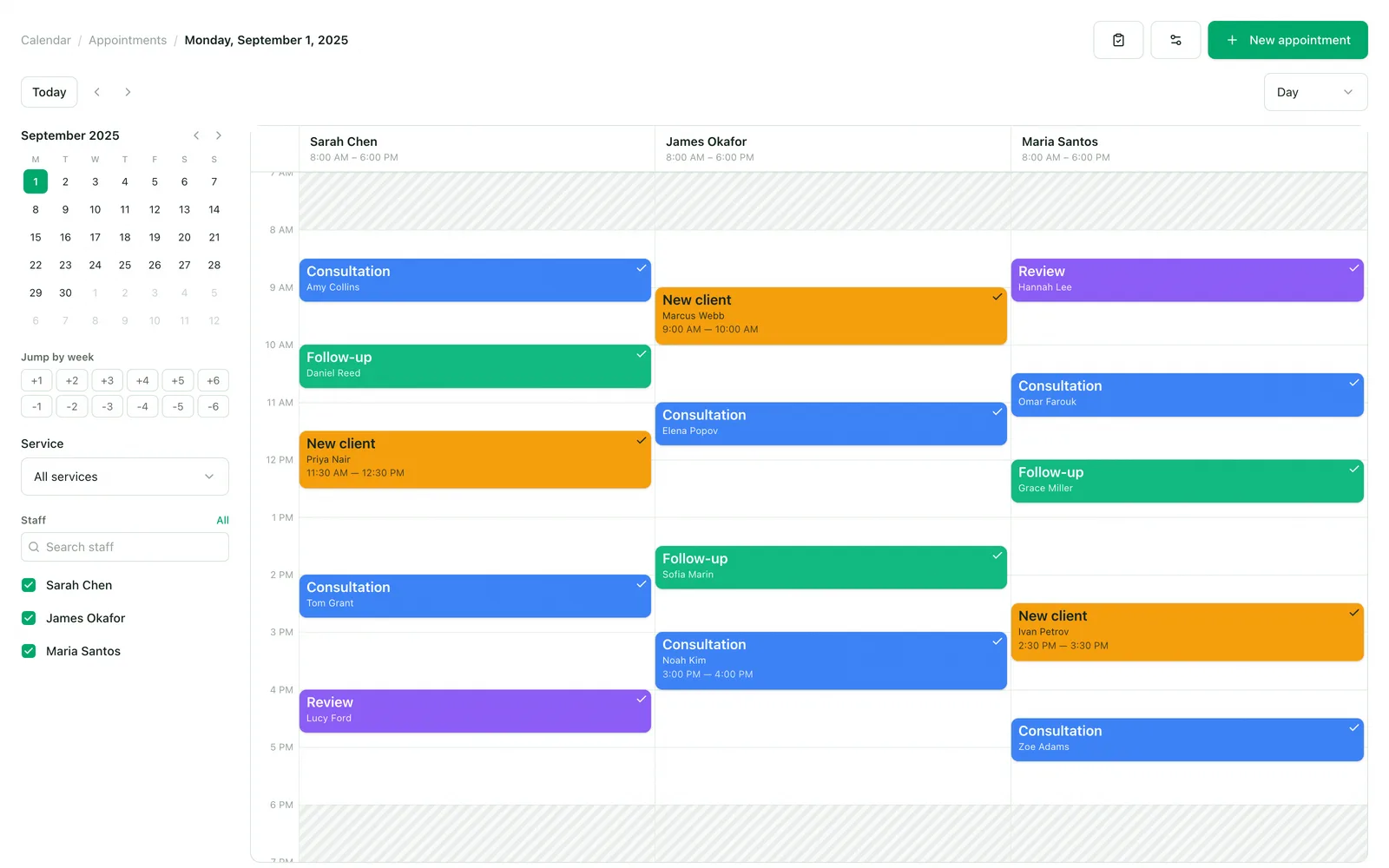
Task: Select All staff link
Action: [222, 520]
